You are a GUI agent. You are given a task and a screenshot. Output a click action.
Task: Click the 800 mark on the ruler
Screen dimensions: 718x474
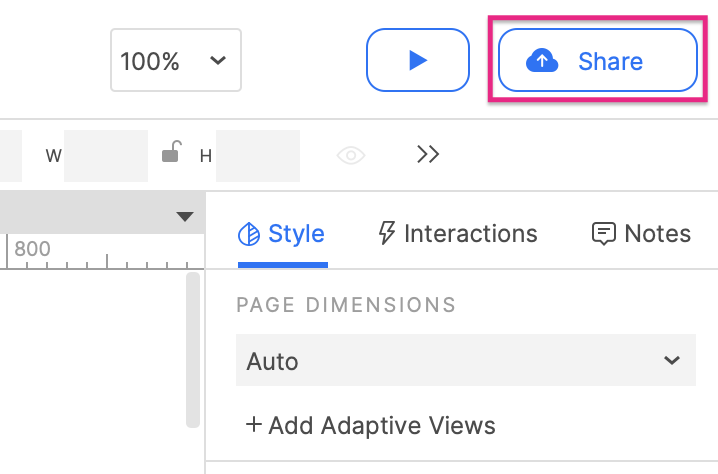[32, 249]
